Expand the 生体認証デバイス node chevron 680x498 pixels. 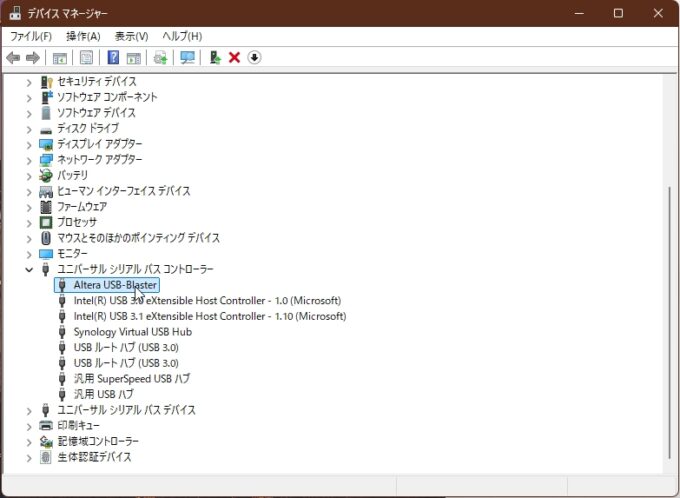pyautogui.click(x=29, y=458)
